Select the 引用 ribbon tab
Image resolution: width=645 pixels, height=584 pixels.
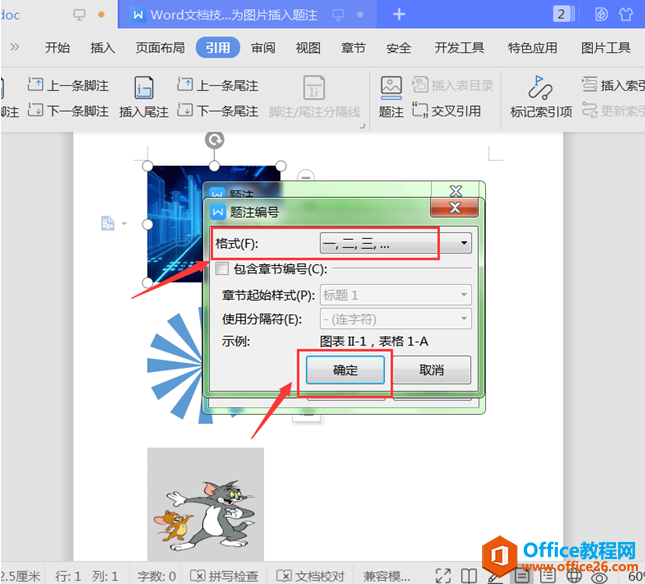(x=218, y=48)
